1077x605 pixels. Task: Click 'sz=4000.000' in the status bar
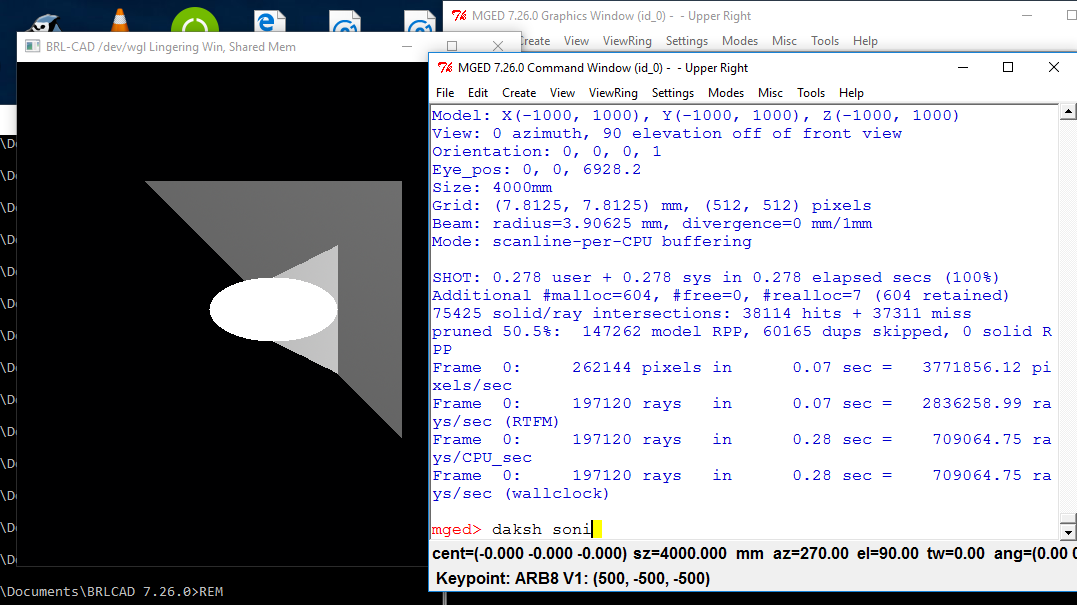[679, 553]
